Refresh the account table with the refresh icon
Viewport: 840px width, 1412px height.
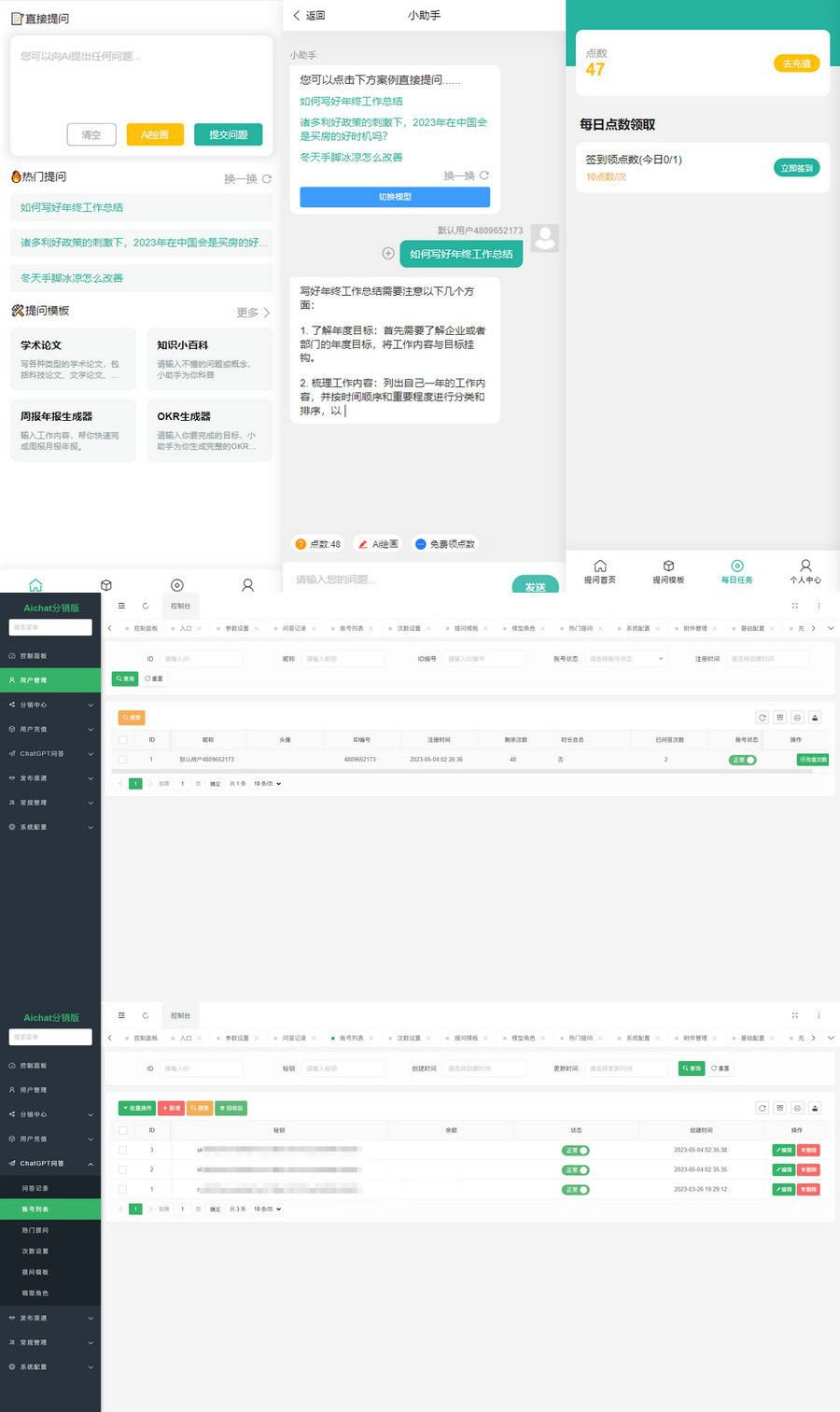[762, 1108]
